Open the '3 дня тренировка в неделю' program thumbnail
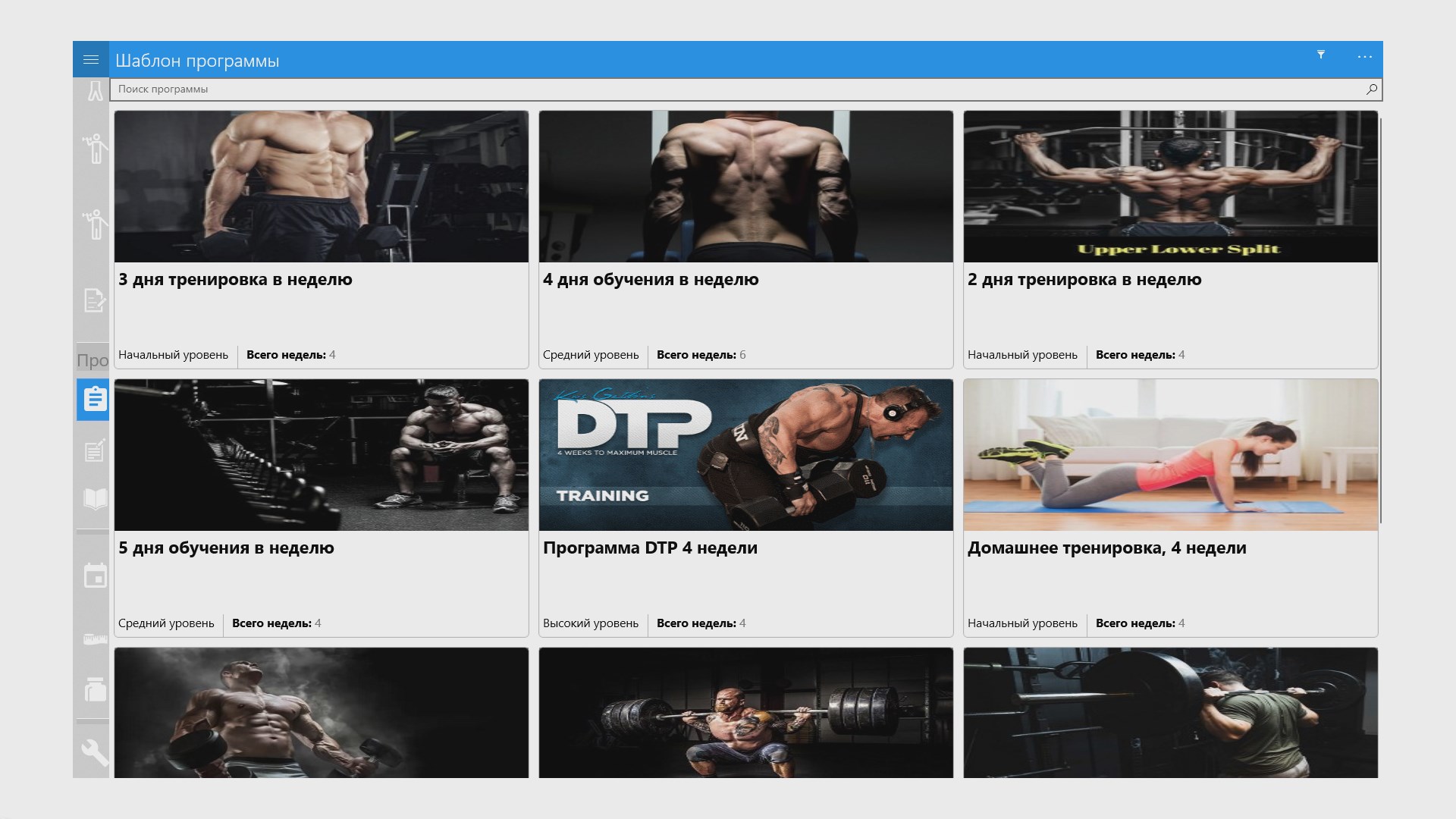The image size is (1456, 819). tap(322, 187)
